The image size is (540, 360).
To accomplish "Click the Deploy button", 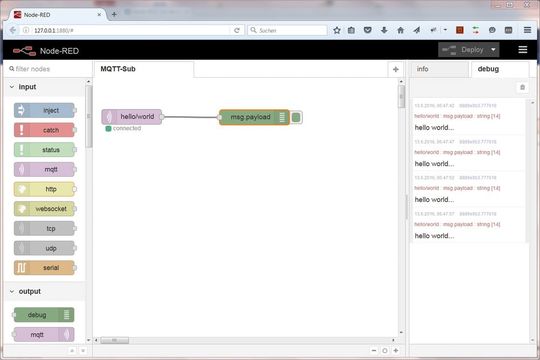I will point(463,50).
